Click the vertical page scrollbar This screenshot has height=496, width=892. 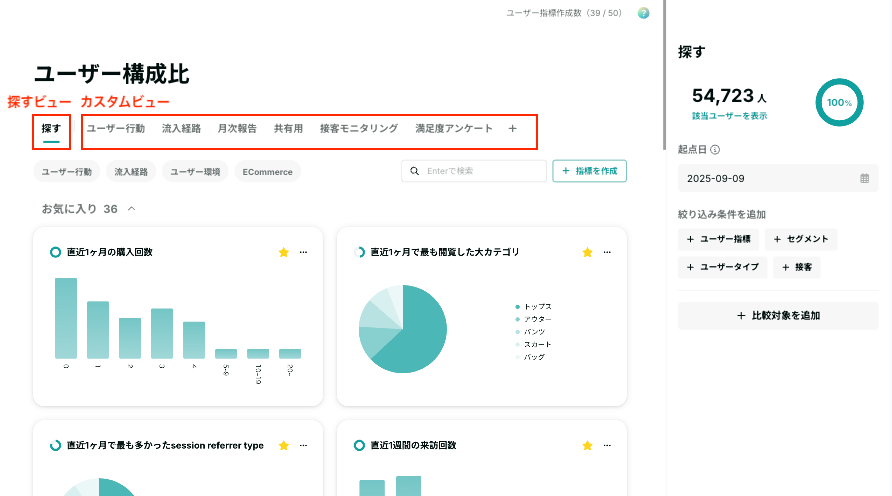coord(664,75)
